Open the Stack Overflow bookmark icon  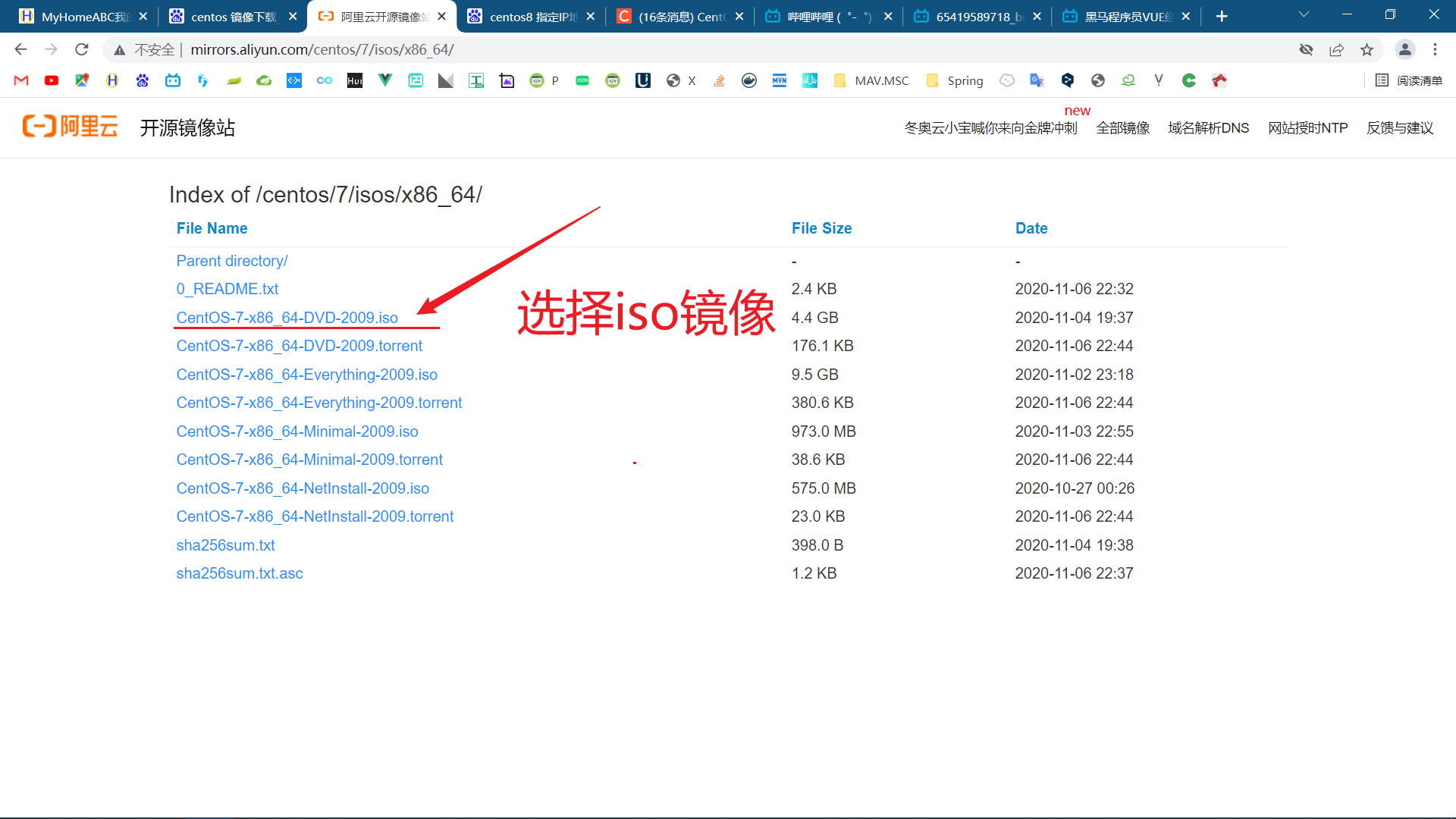click(x=719, y=80)
